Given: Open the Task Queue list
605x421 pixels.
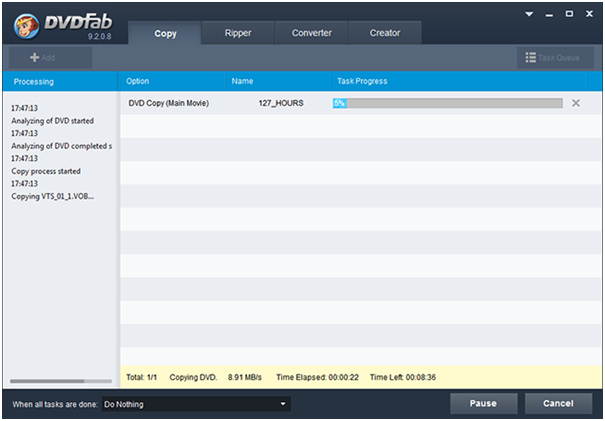Looking at the screenshot, I should 552,58.
